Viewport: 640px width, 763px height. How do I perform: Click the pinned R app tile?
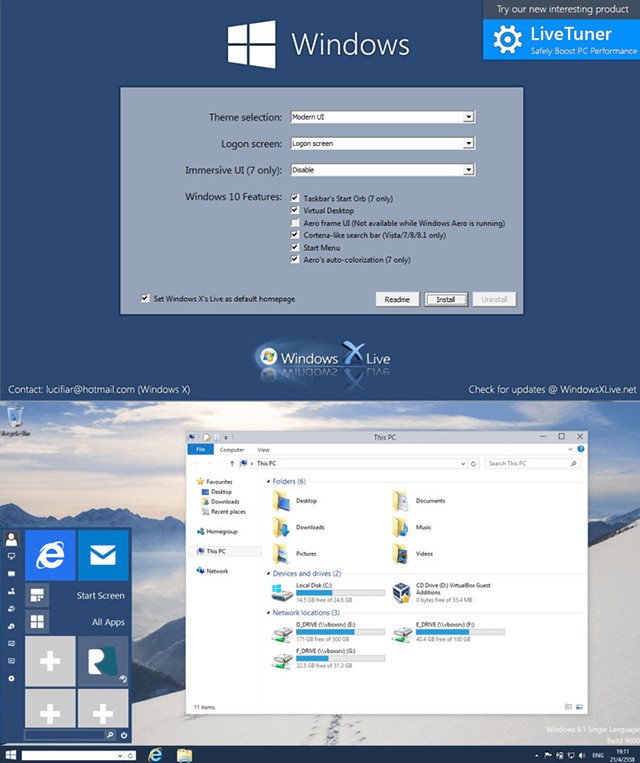103,661
